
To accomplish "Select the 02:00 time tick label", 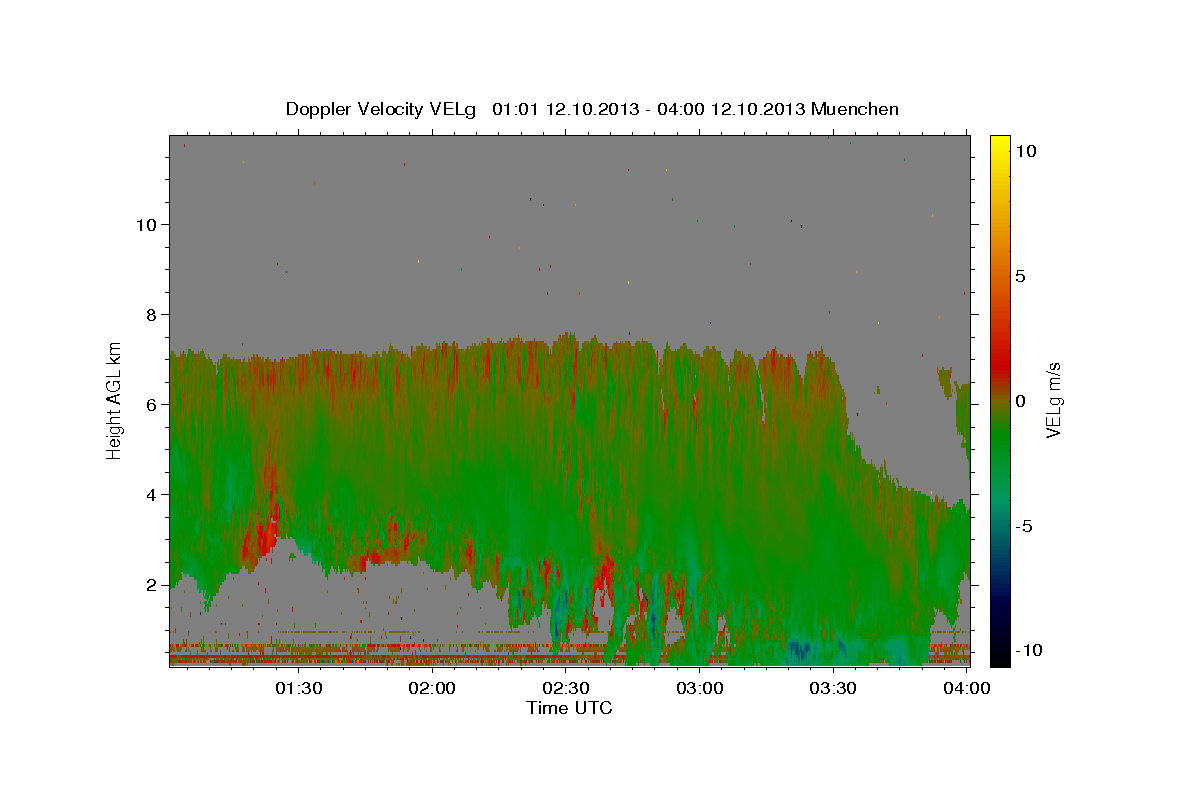I will [x=433, y=688].
